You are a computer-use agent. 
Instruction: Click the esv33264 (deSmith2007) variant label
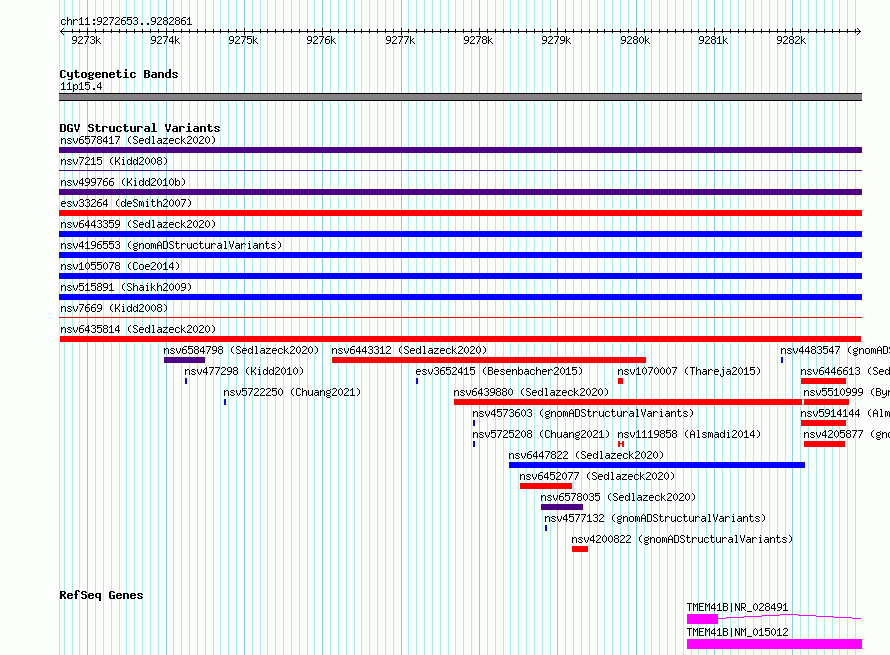pyautogui.click(x=126, y=203)
